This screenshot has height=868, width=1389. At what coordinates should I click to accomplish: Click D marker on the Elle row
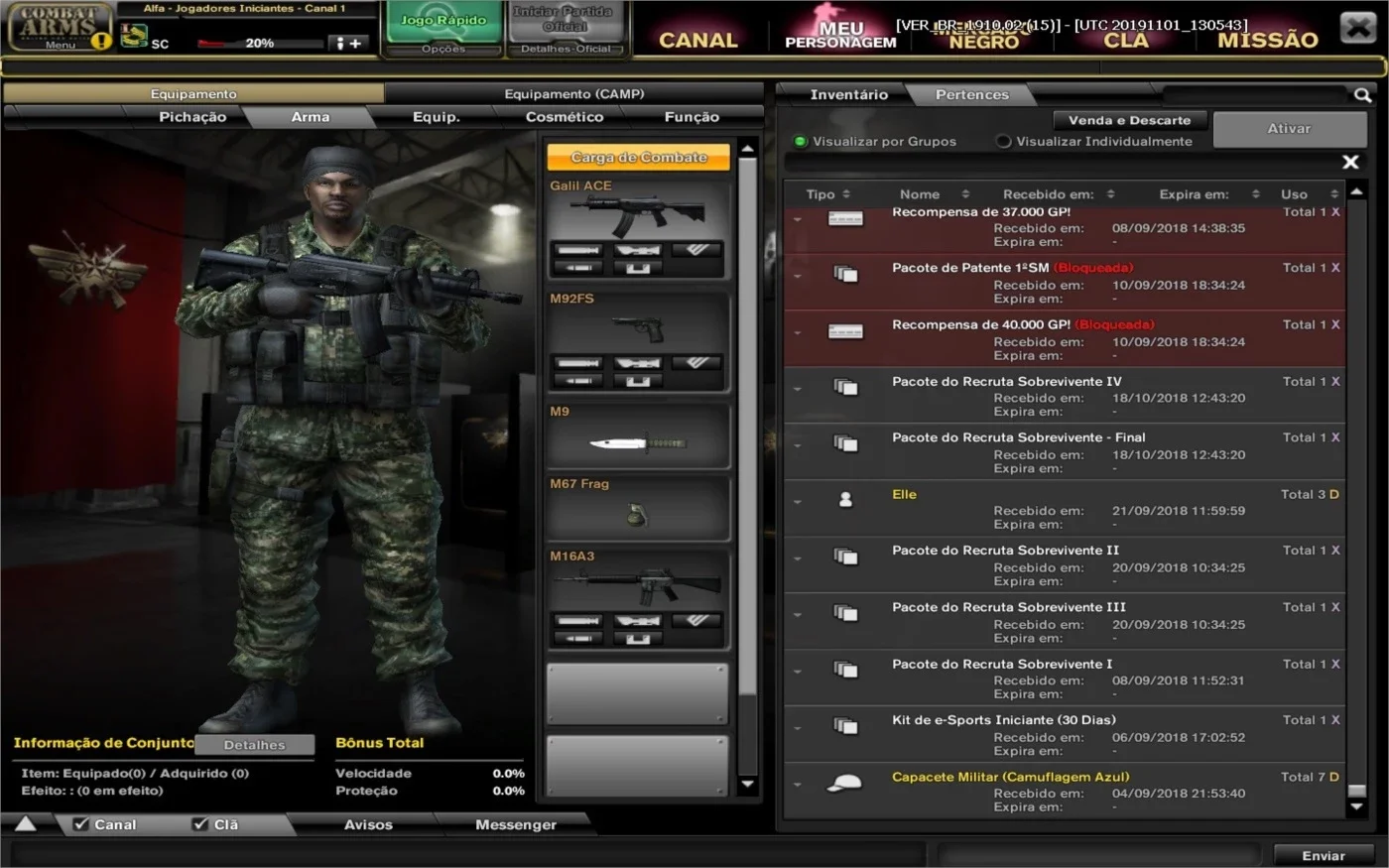[x=1334, y=494]
